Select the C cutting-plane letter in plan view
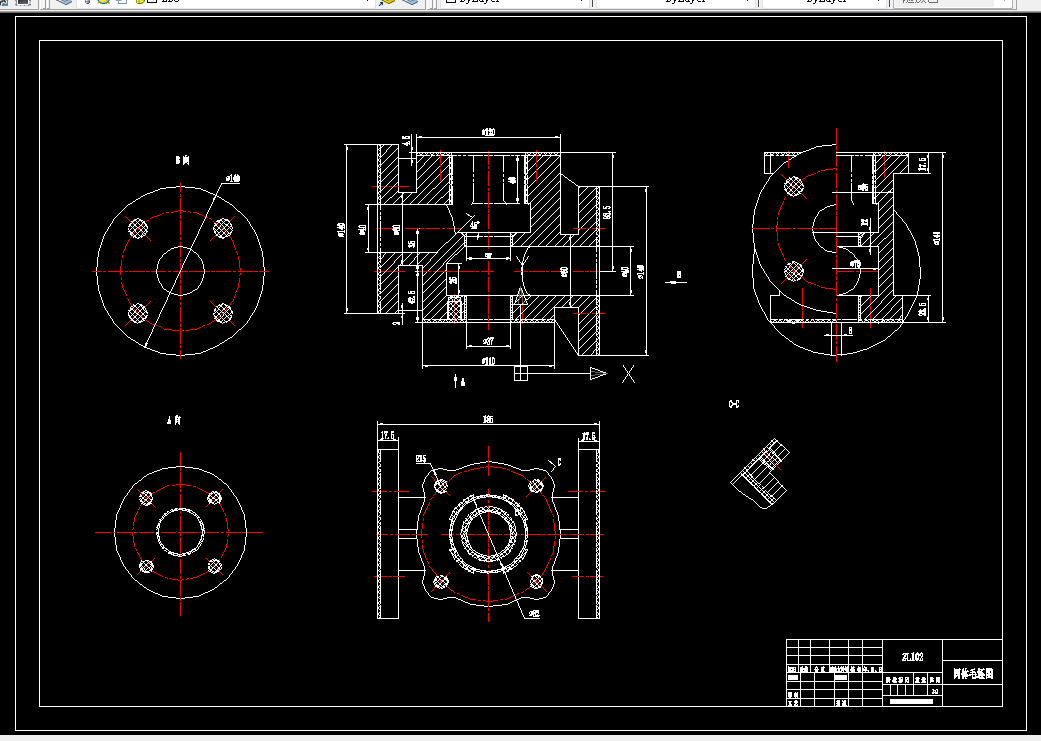 pos(559,462)
